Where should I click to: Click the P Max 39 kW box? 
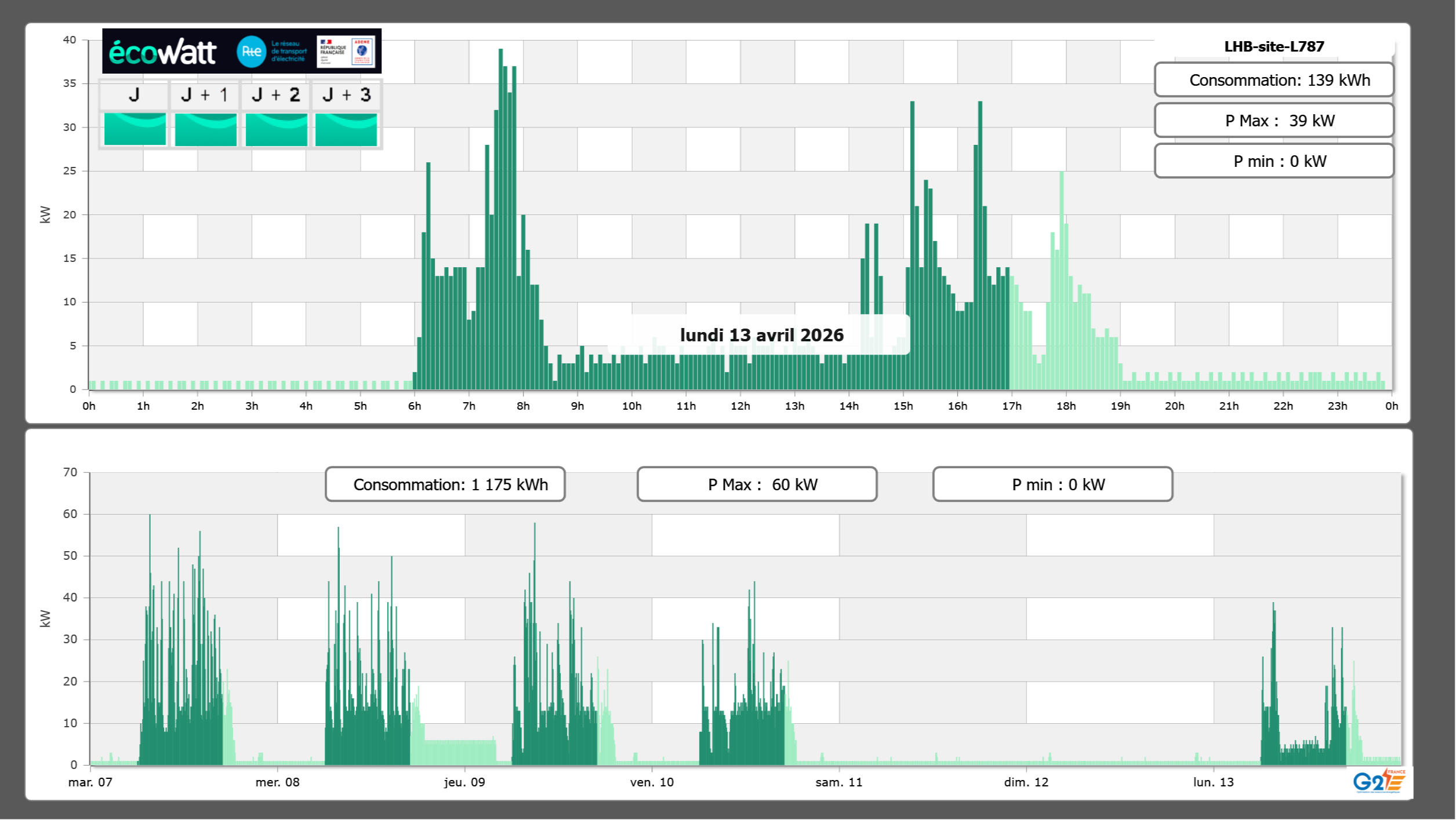[1273, 121]
